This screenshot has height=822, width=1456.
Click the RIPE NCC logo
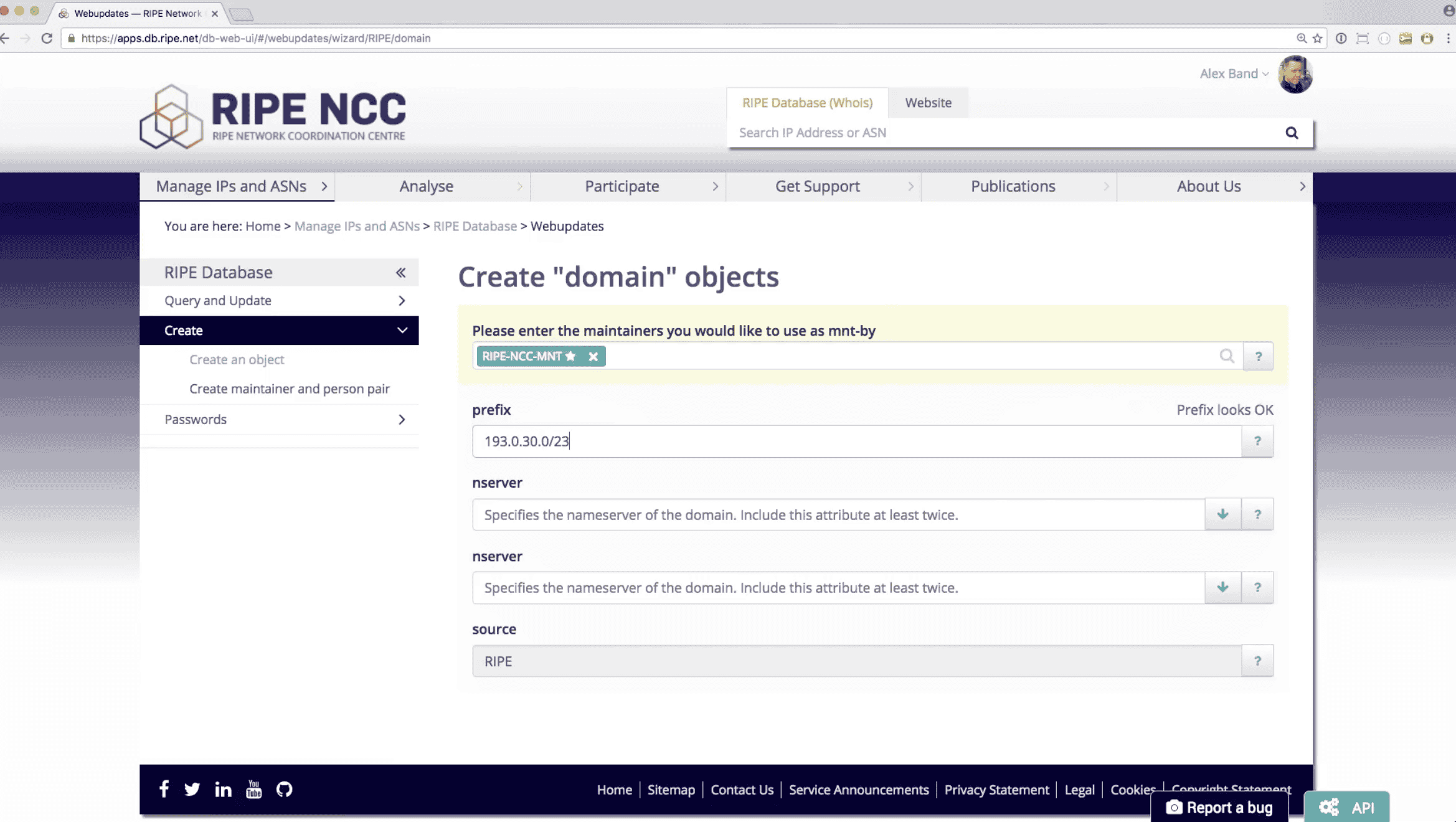click(x=273, y=116)
